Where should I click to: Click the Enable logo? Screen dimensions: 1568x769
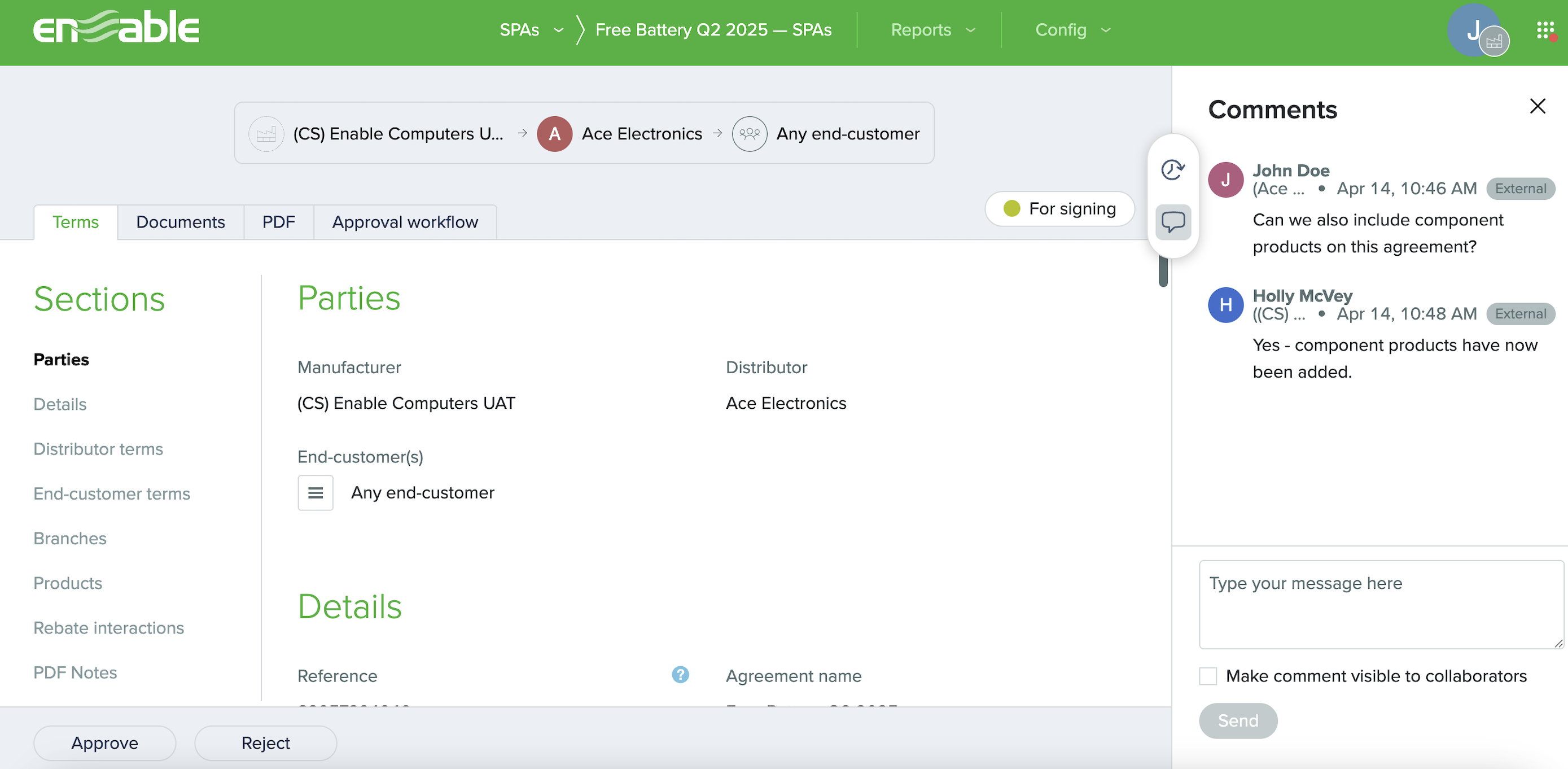(x=116, y=28)
